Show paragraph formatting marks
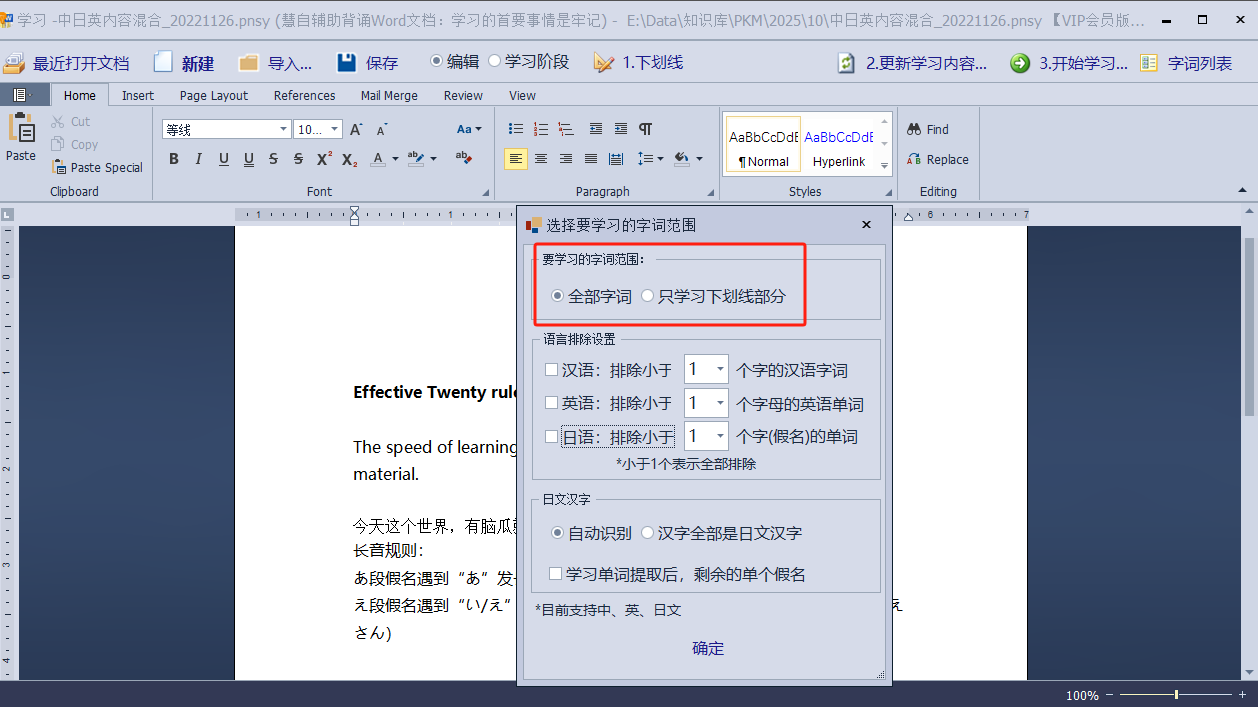 click(646, 129)
